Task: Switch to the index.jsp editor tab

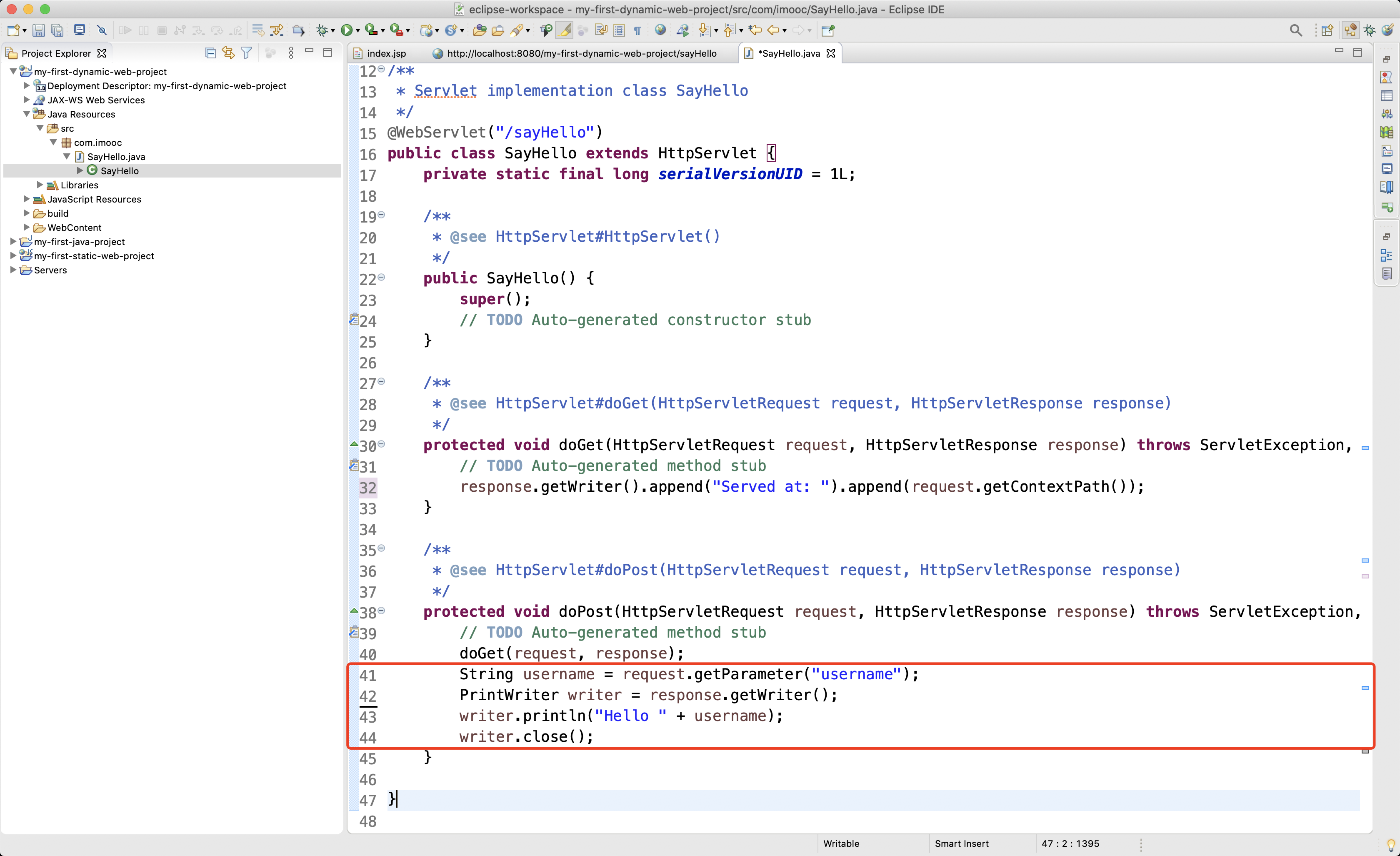Action: click(380, 53)
